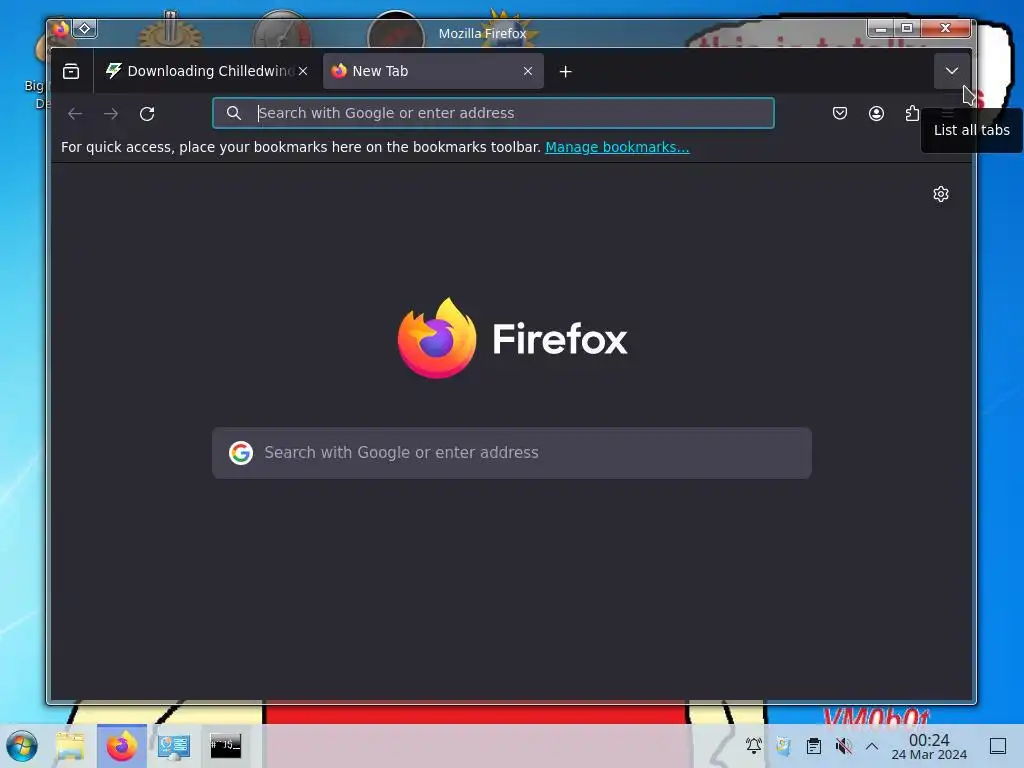Expand hidden system tray icons
1024x768 pixels.
click(872, 746)
